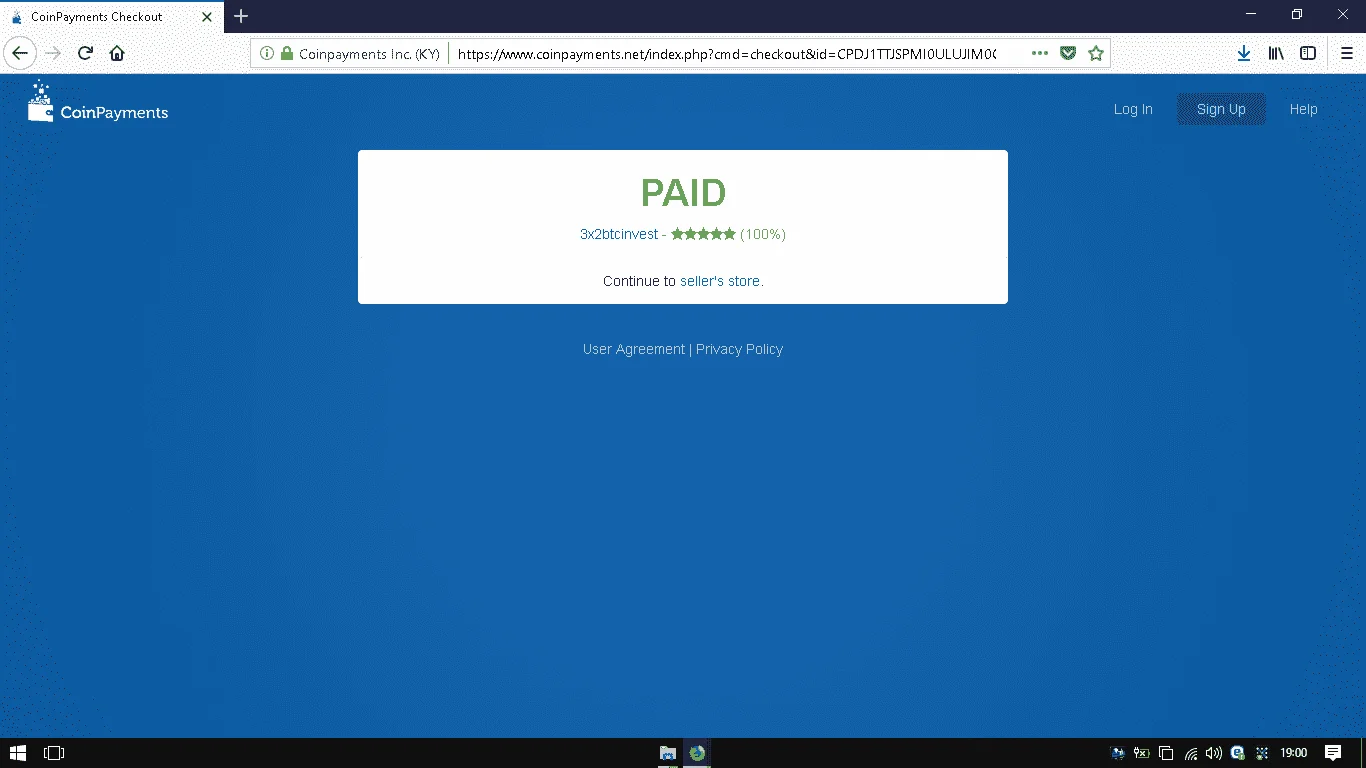
Task: Open the Firefox hamburger menu
Action: (1346, 54)
